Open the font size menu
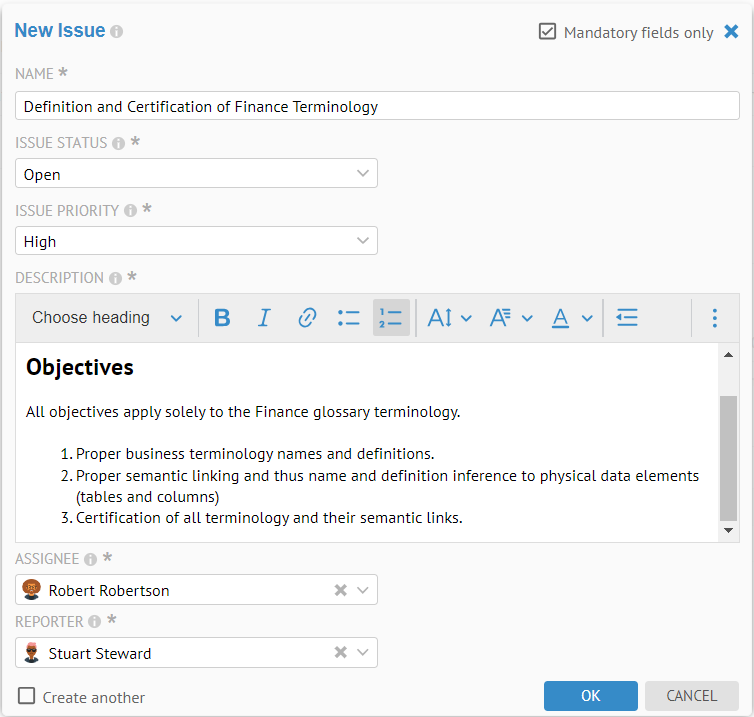The width and height of the screenshot is (754, 717). tap(449, 318)
